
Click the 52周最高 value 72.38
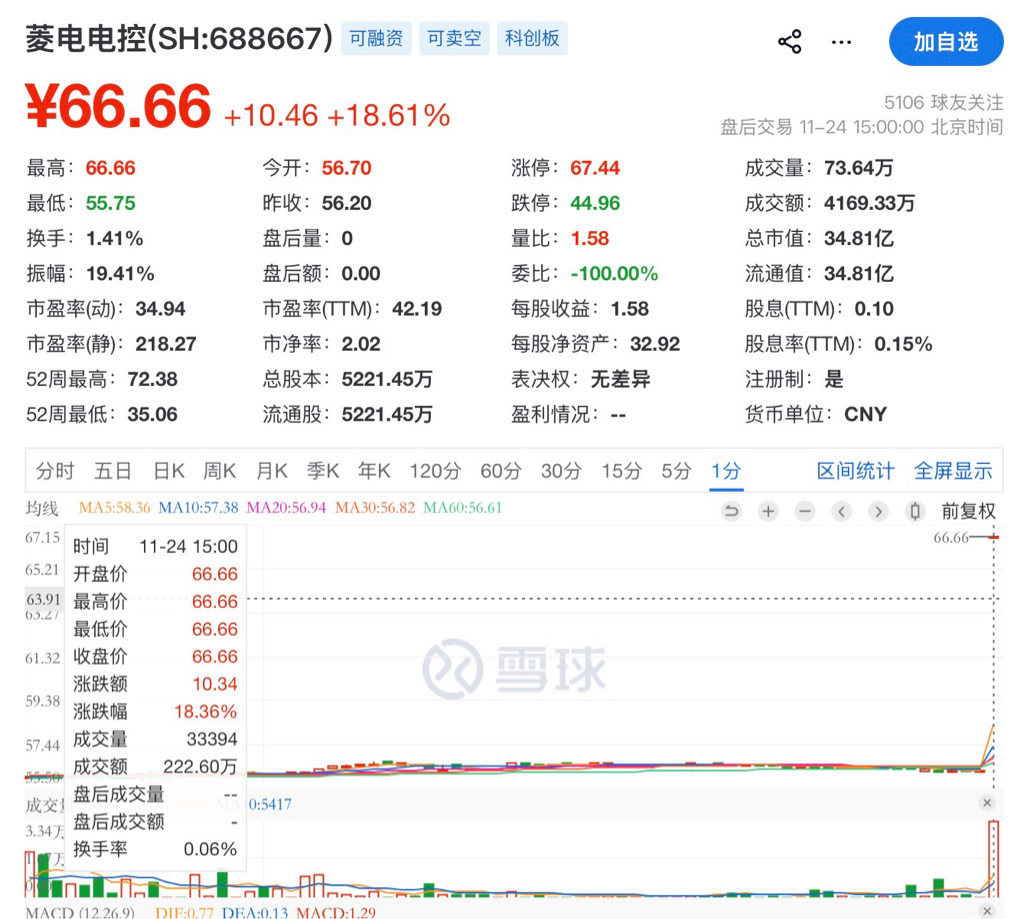(x=152, y=379)
